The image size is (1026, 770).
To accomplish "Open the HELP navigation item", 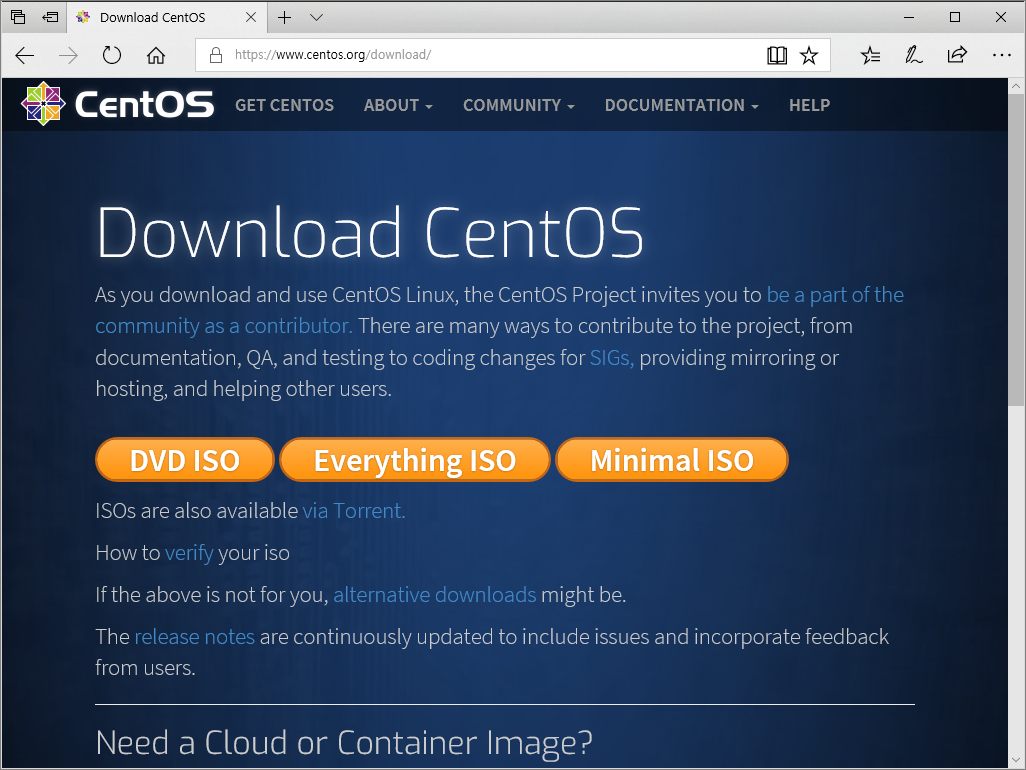I will 809,105.
